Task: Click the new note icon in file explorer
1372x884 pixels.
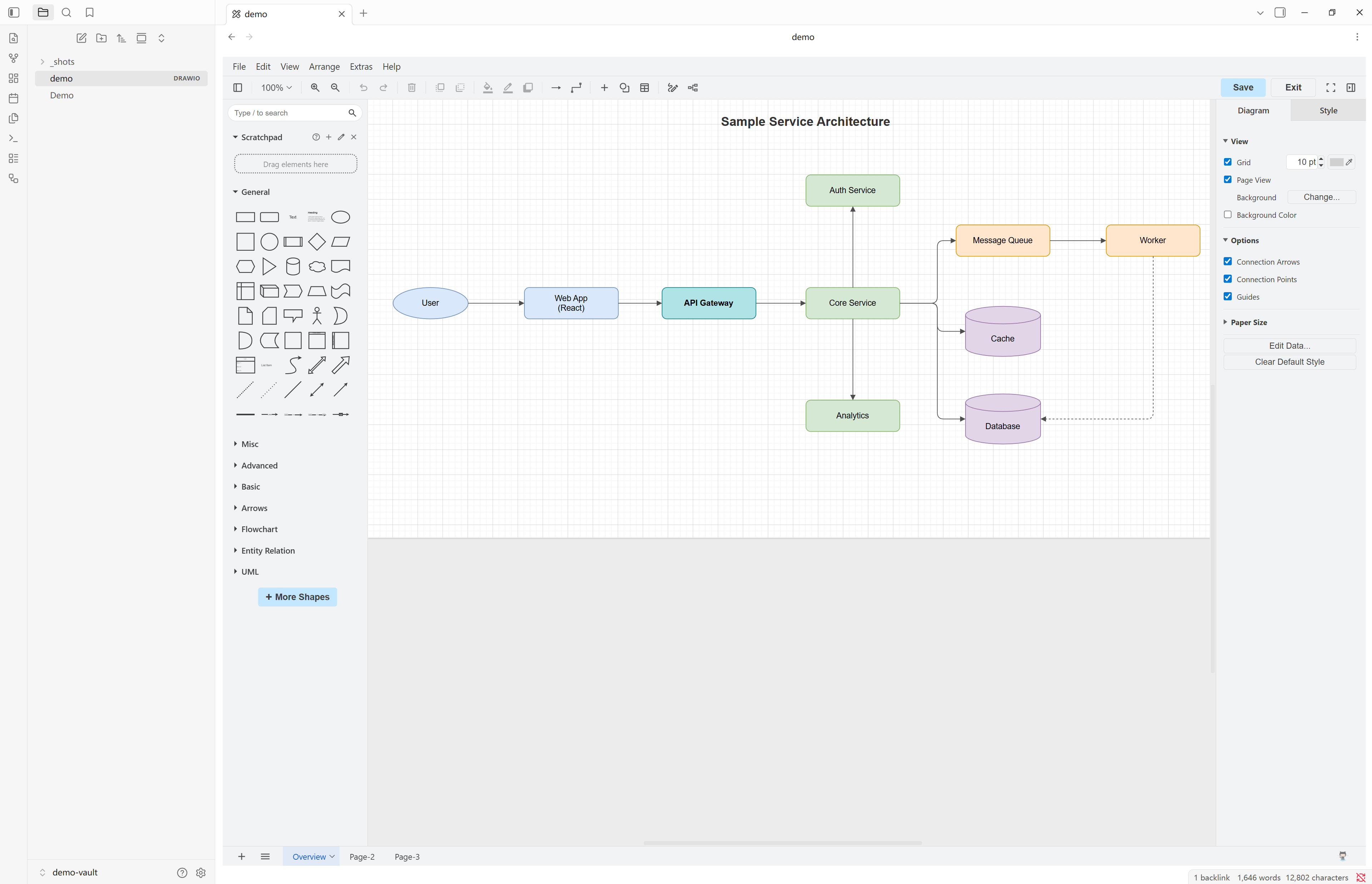Action: tap(82, 38)
